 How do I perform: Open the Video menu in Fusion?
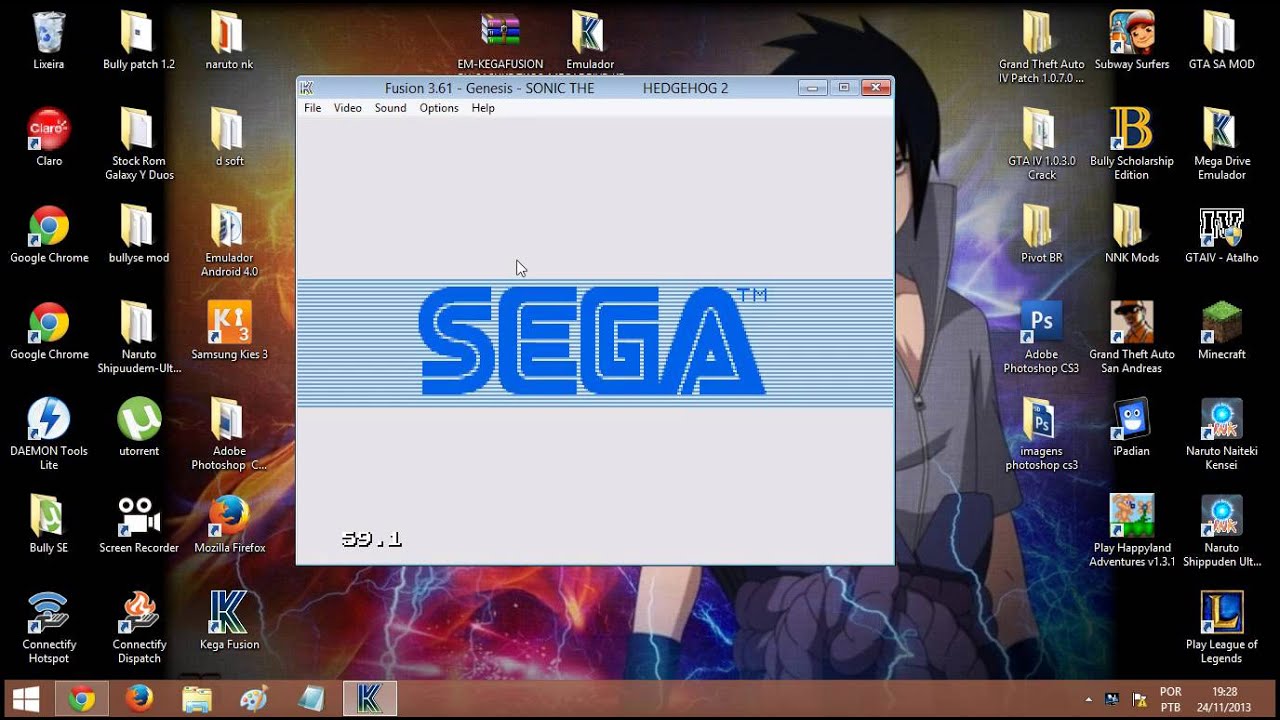[348, 108]
